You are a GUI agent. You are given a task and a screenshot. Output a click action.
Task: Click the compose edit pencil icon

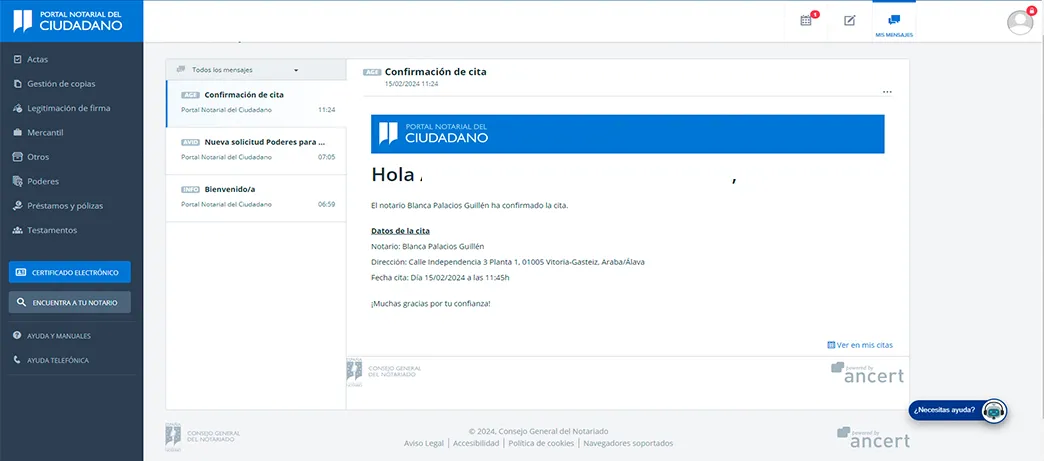tap(850, 20)
